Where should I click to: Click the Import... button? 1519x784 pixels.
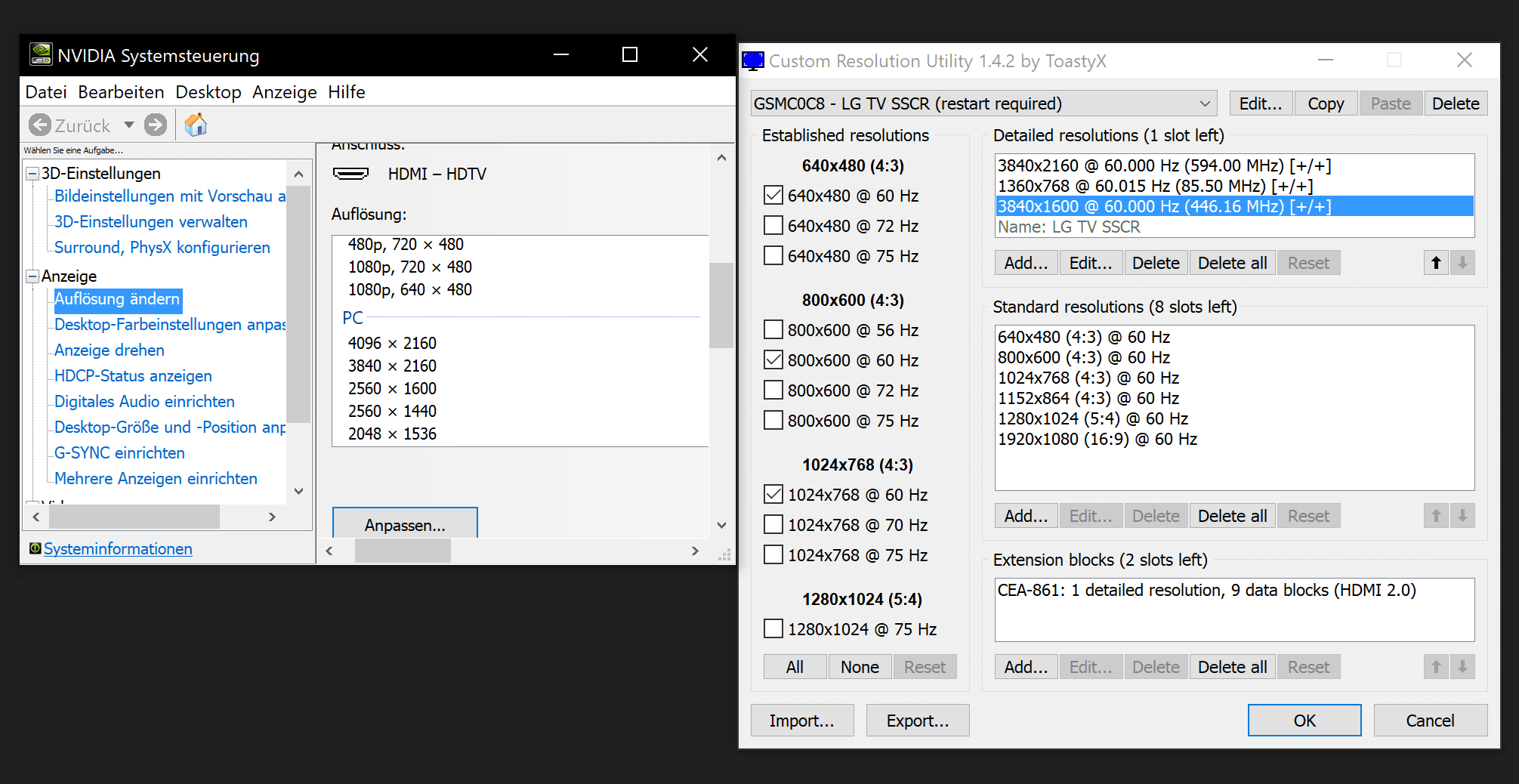(x=802, y=721)
